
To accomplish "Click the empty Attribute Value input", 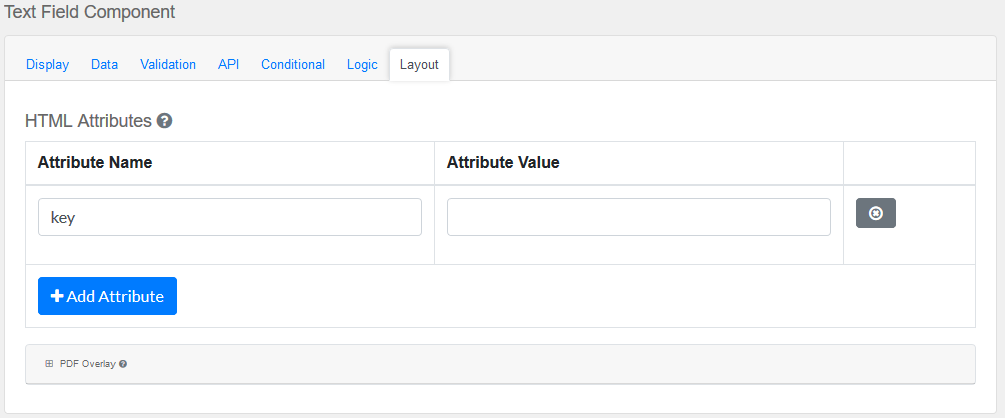I will click(638, 217).
